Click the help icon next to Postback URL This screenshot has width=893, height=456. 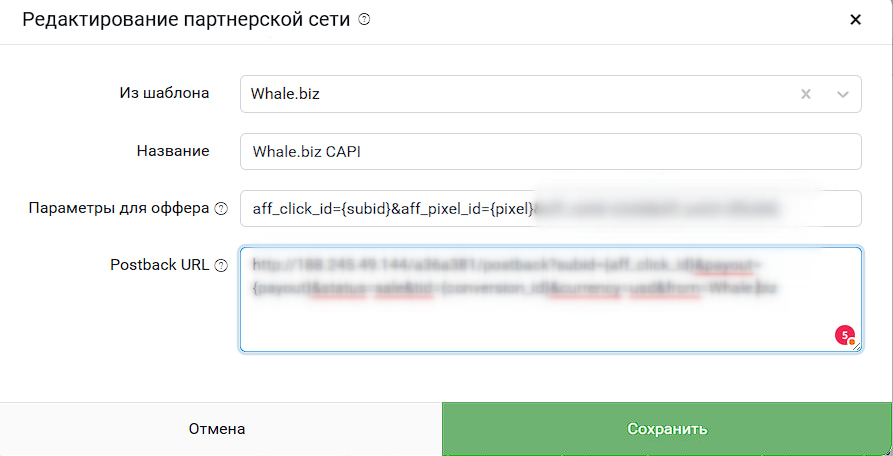point(221,265)
